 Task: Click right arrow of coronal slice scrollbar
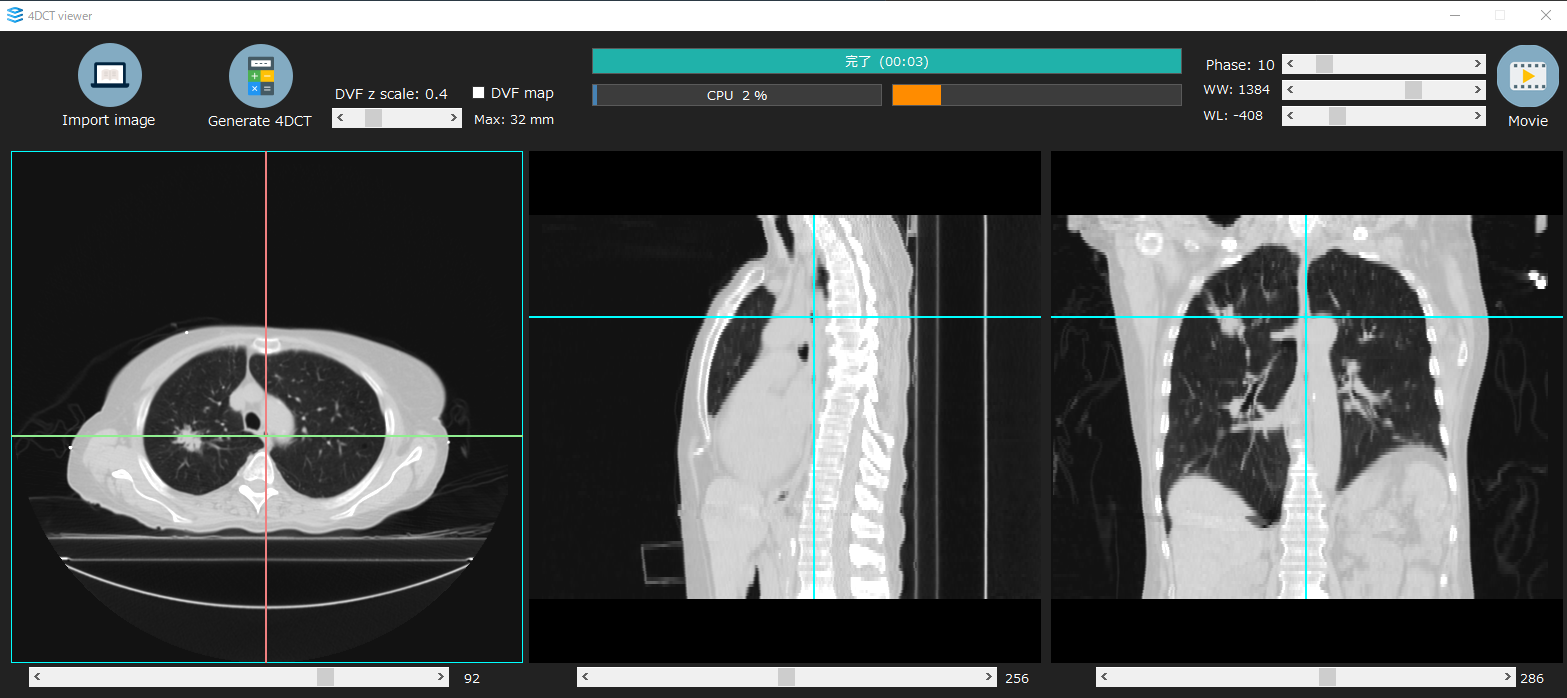click(x=1507, y=677)
